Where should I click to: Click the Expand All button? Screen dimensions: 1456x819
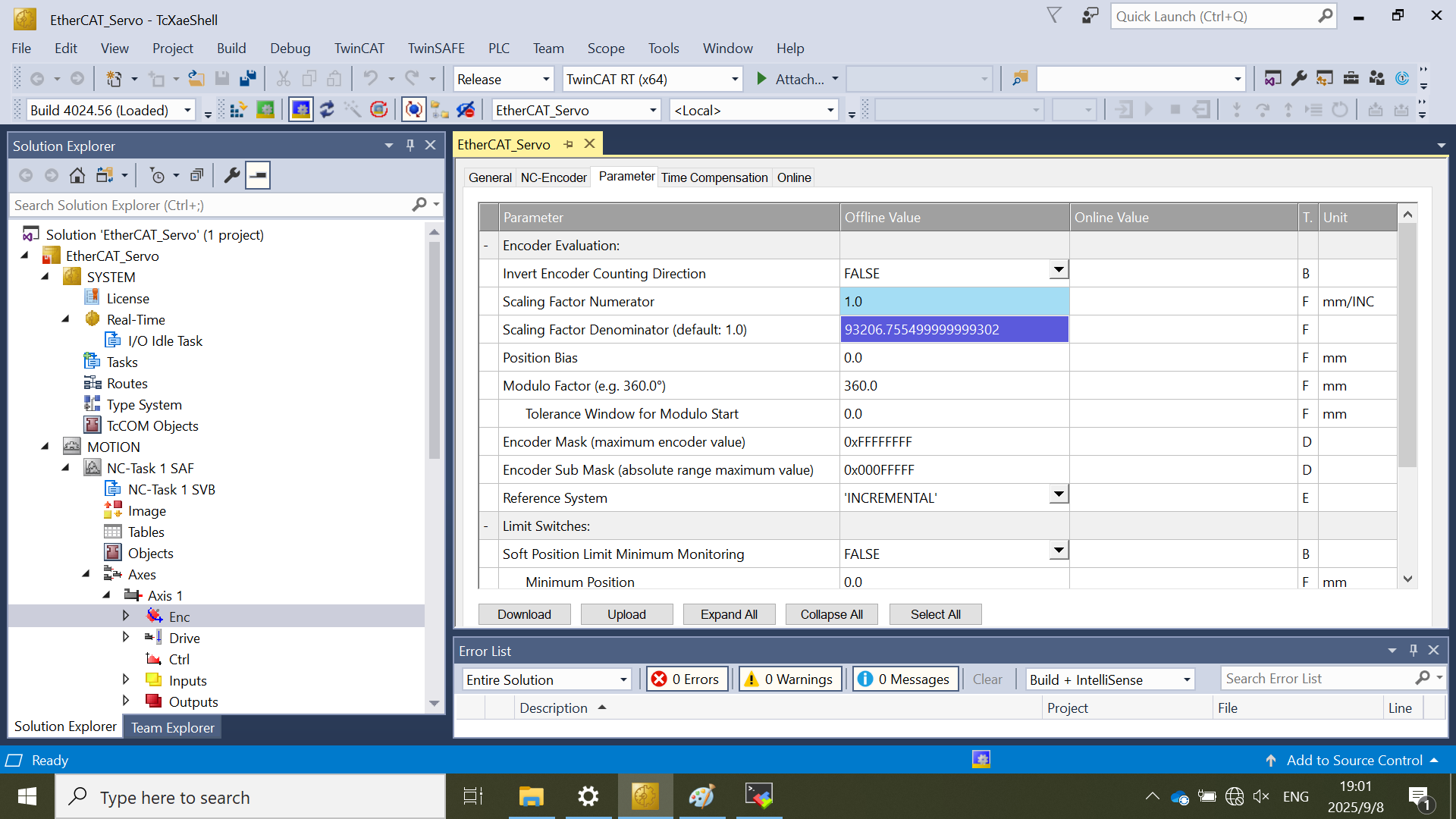point(729,614)
